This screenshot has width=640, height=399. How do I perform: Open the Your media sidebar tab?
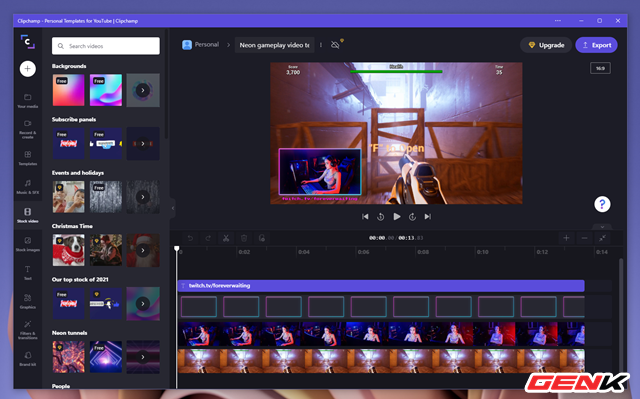28,100
